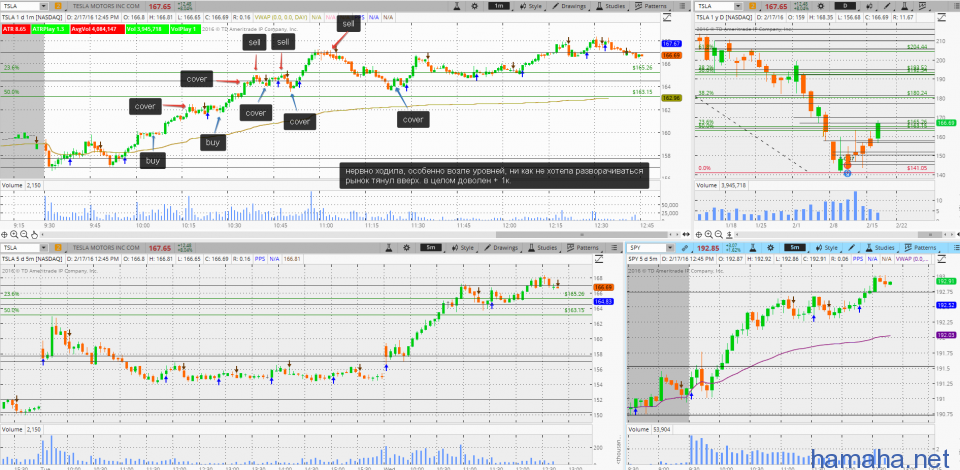Image resolution: width=960 pixels, height=470 pixels.
Task: Open the D timeframe selector of daily chart
Action: (x=845, y=6)
